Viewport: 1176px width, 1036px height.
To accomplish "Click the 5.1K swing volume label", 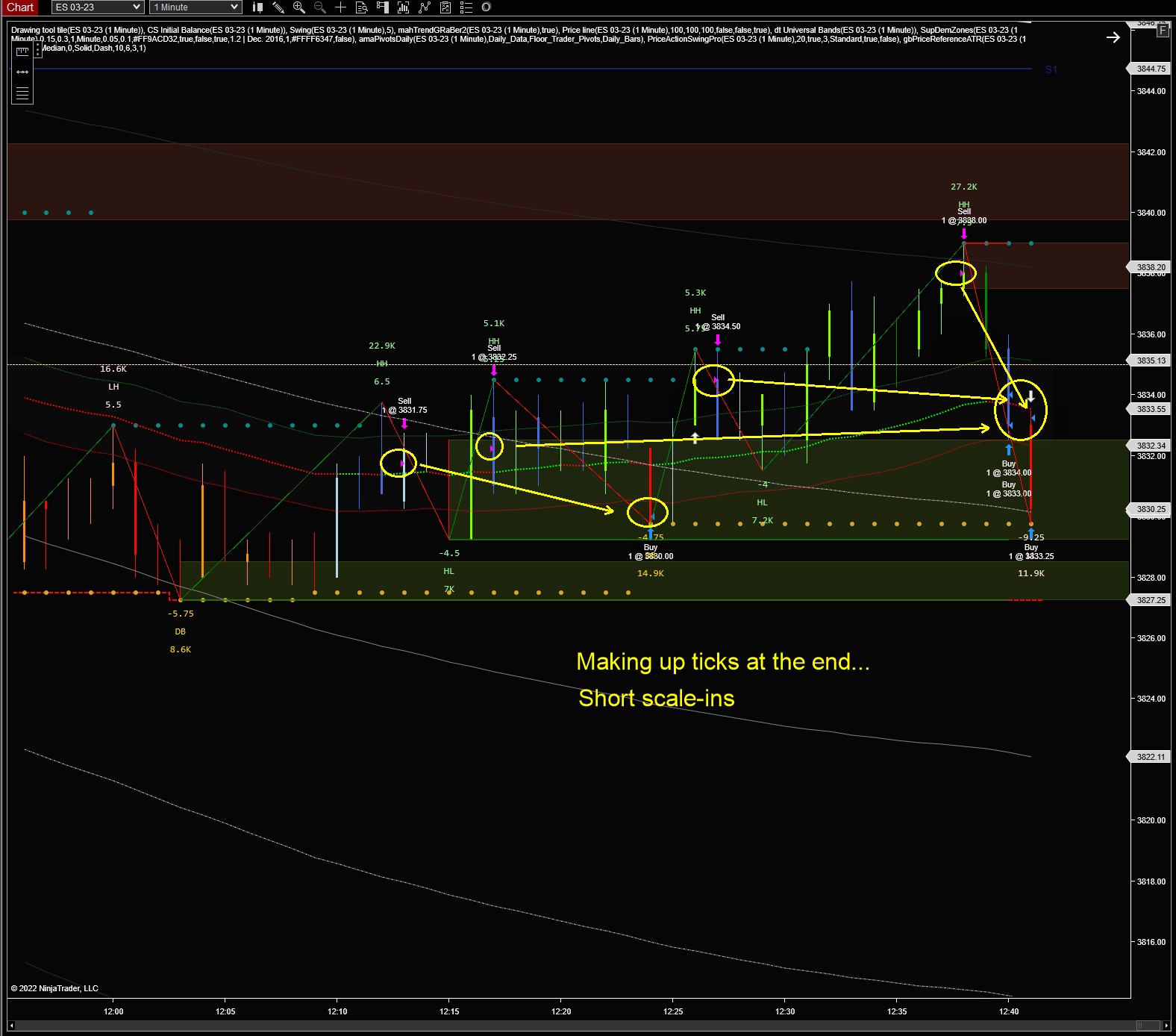I will [x=494, y=323].
